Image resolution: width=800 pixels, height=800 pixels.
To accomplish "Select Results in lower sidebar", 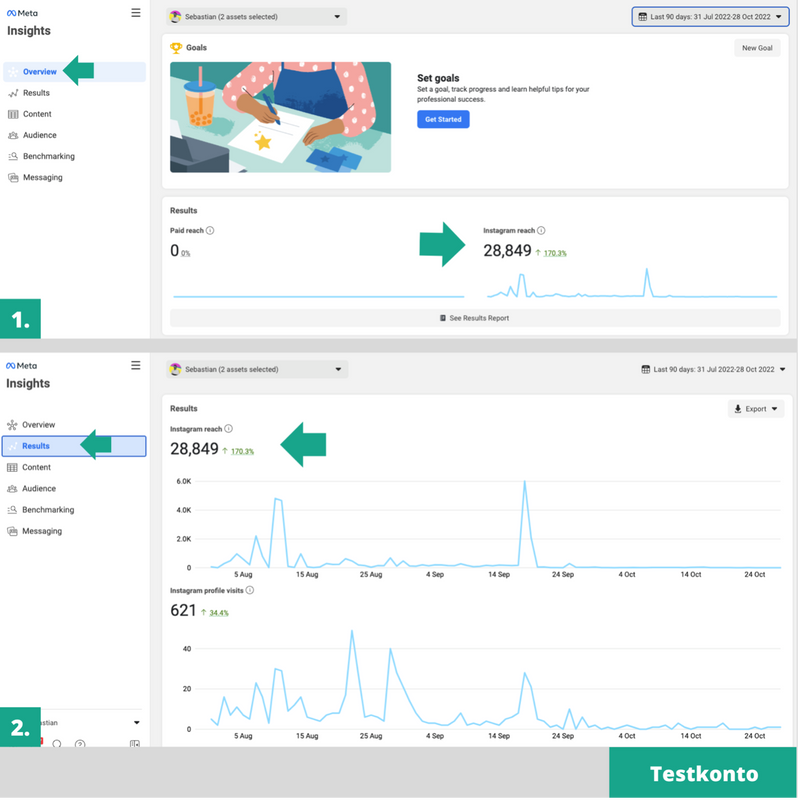I will [x=74, y=446].
